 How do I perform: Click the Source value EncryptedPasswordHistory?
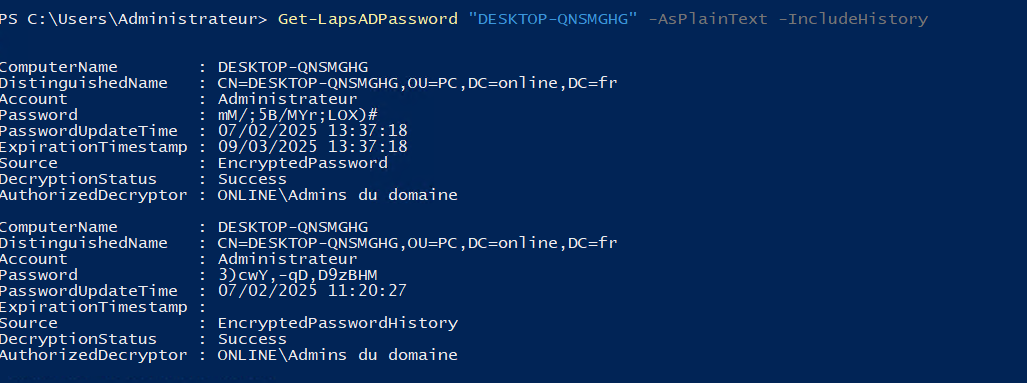pyautogui.click(x=338, y=323)
